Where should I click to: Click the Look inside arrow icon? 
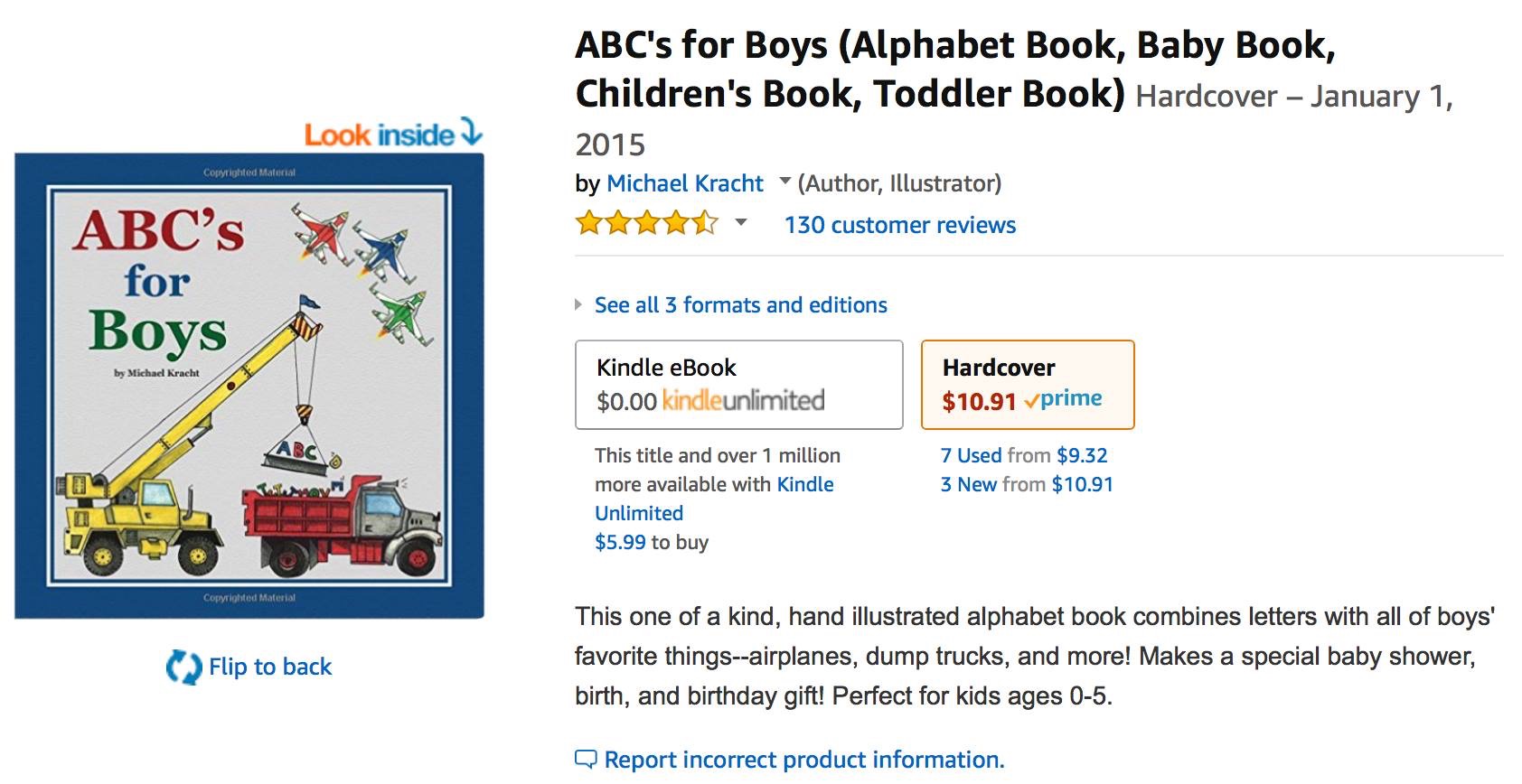pyautogui.click(x=471, y=132)
